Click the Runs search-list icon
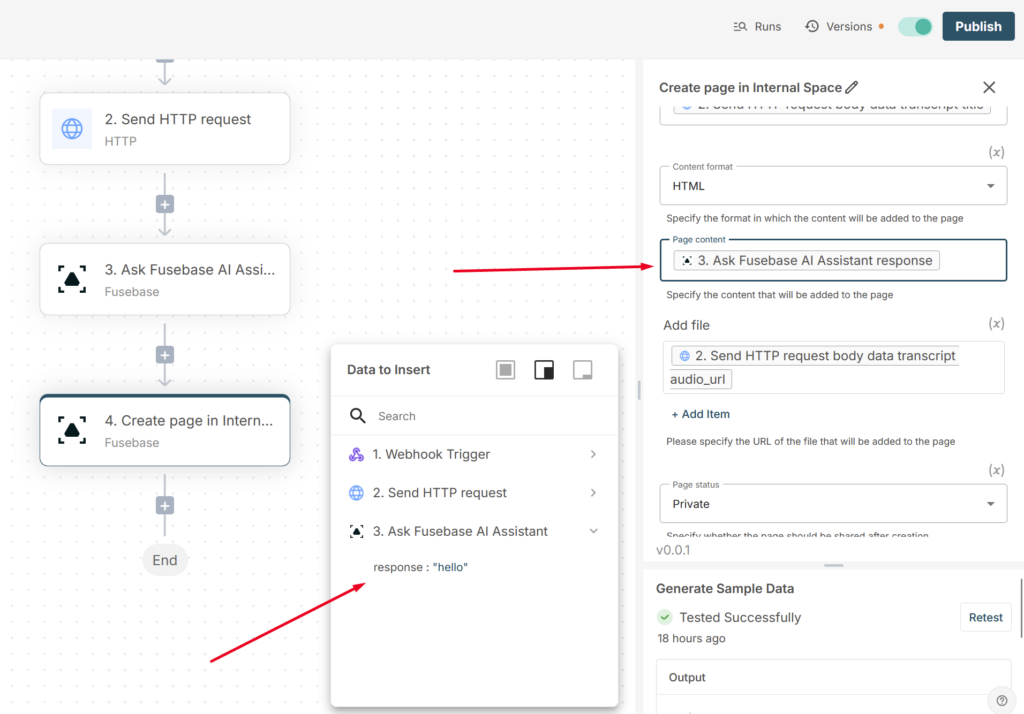The width and height of the screenshot is (1024, 714). (740, 27)
